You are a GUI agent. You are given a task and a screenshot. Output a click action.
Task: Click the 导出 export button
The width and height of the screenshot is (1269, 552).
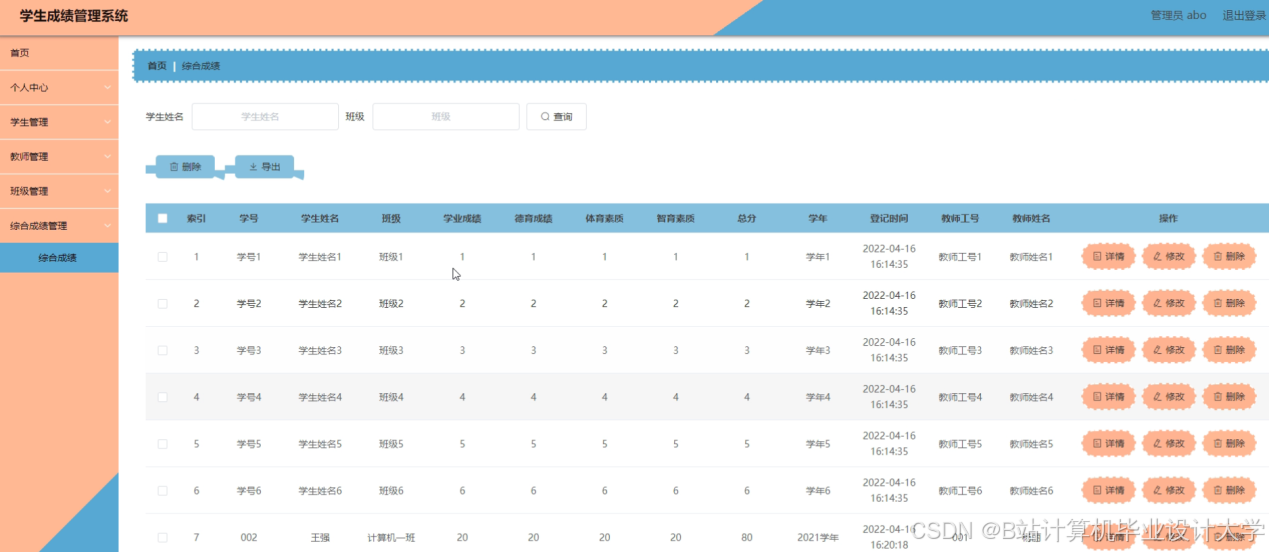click(264, 167)
